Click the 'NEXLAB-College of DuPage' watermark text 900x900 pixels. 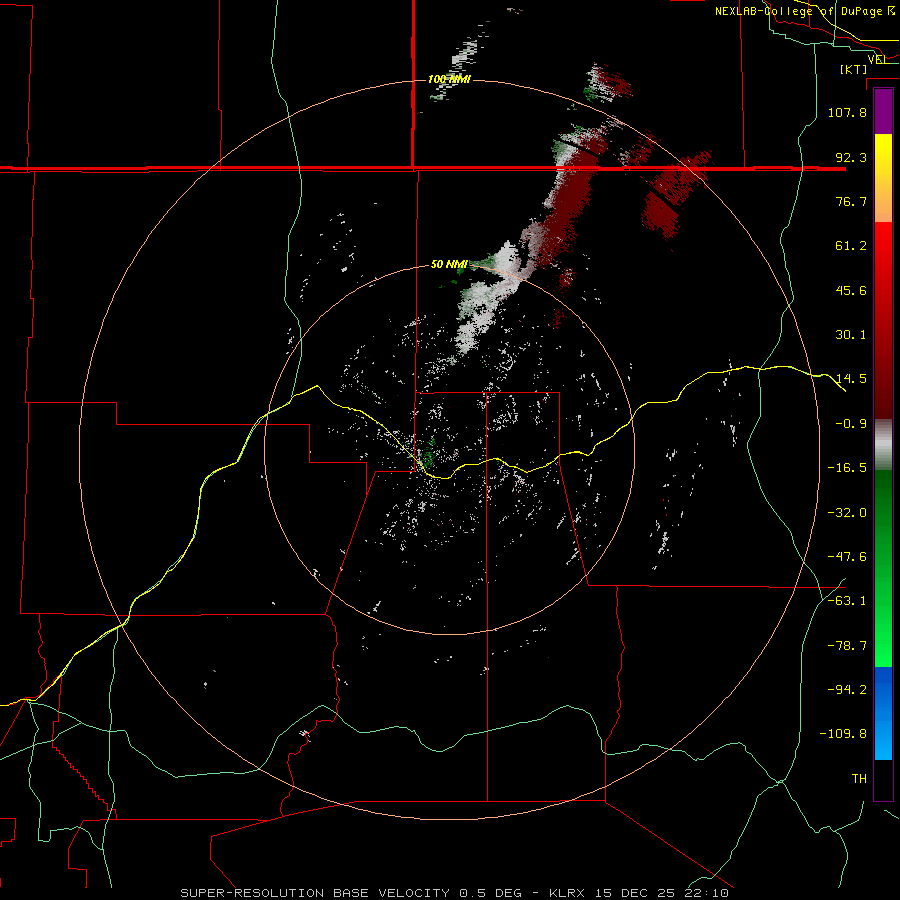point(799,11)
